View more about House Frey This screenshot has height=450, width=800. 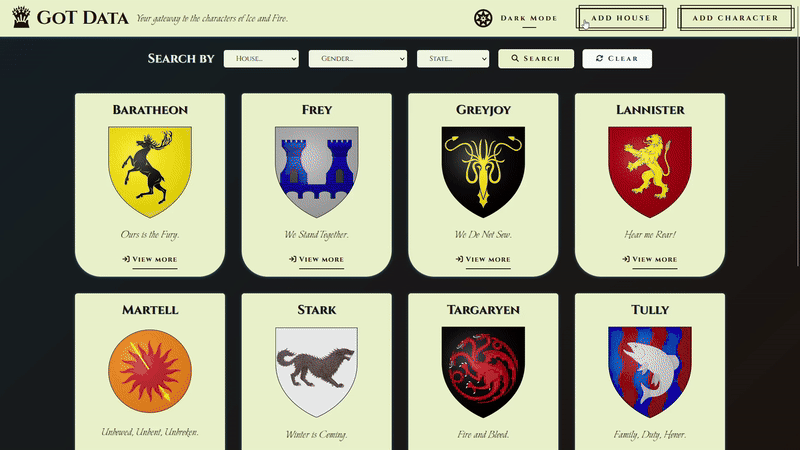point(316,260)
